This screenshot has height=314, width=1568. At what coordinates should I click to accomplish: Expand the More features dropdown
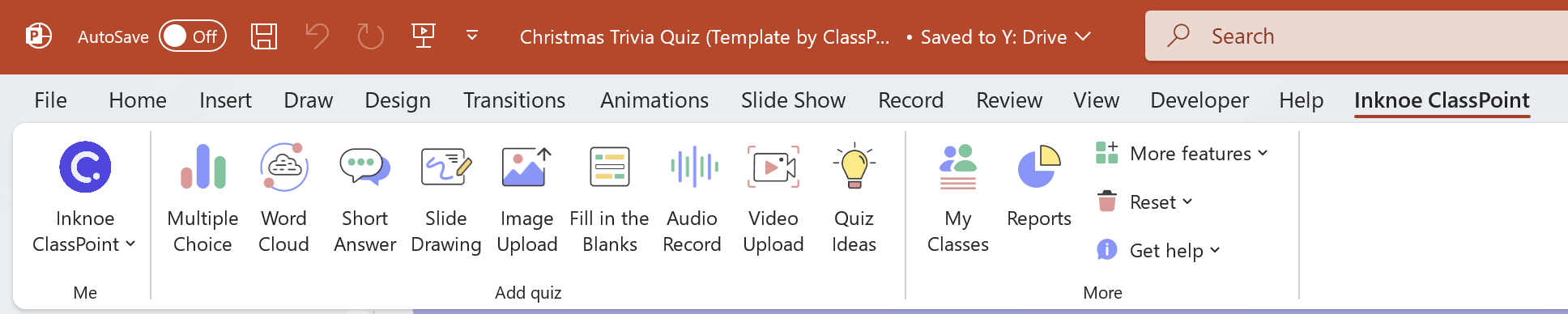point(1181,153)
